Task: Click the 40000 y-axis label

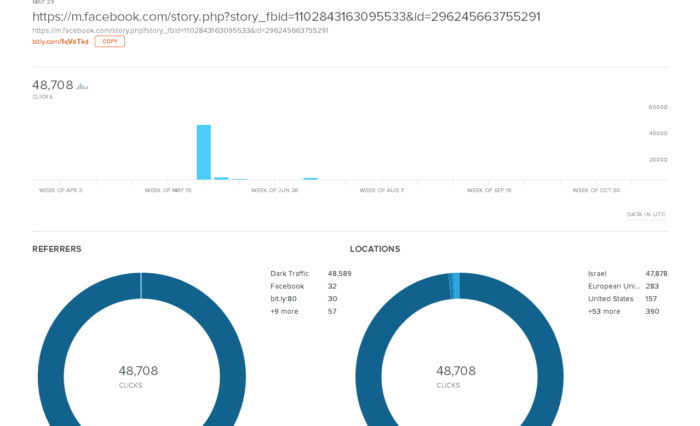Action: [658, 134]
